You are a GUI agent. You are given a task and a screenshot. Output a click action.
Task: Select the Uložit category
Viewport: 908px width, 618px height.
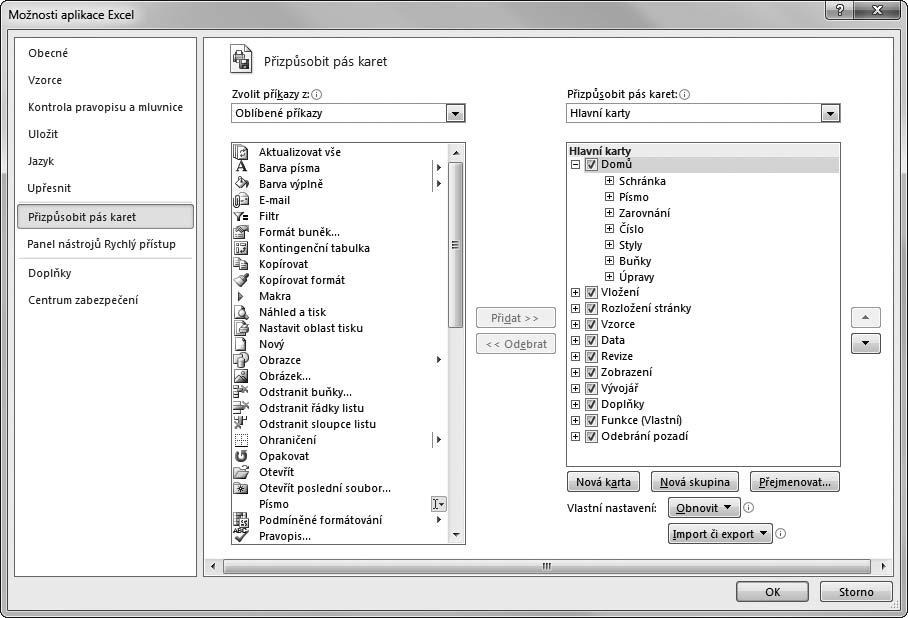coord(43,134)
